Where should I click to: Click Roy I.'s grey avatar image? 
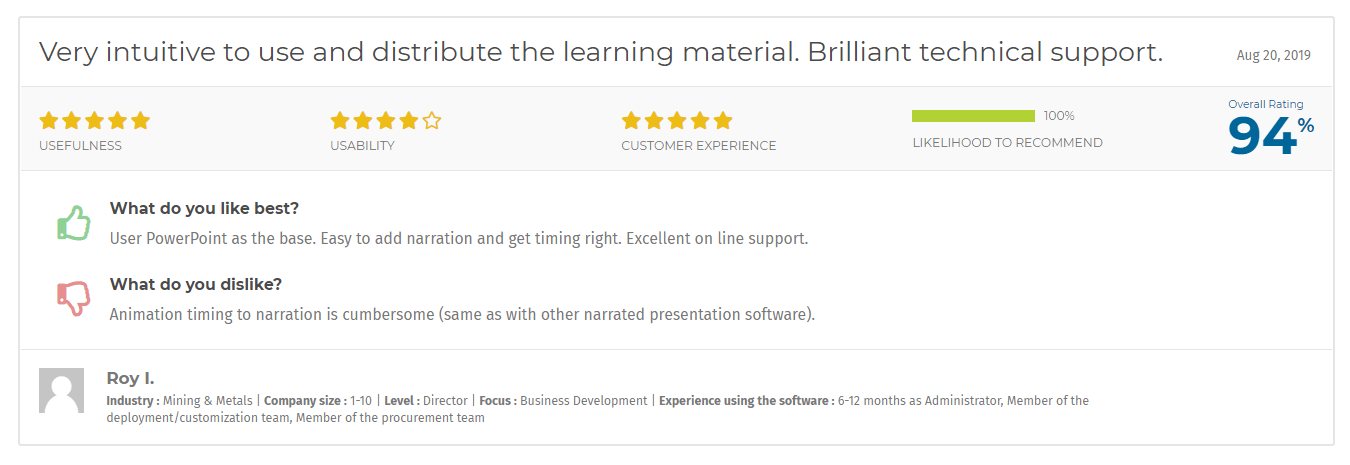pyautogui.click(x=61, y=390)
